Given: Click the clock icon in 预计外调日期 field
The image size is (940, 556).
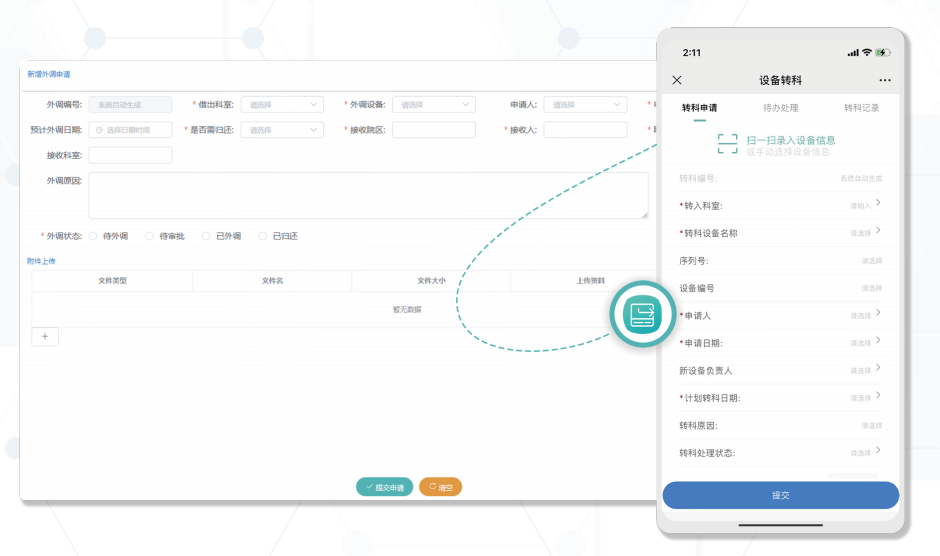Looking at the screenshot, I should (99, 130).
